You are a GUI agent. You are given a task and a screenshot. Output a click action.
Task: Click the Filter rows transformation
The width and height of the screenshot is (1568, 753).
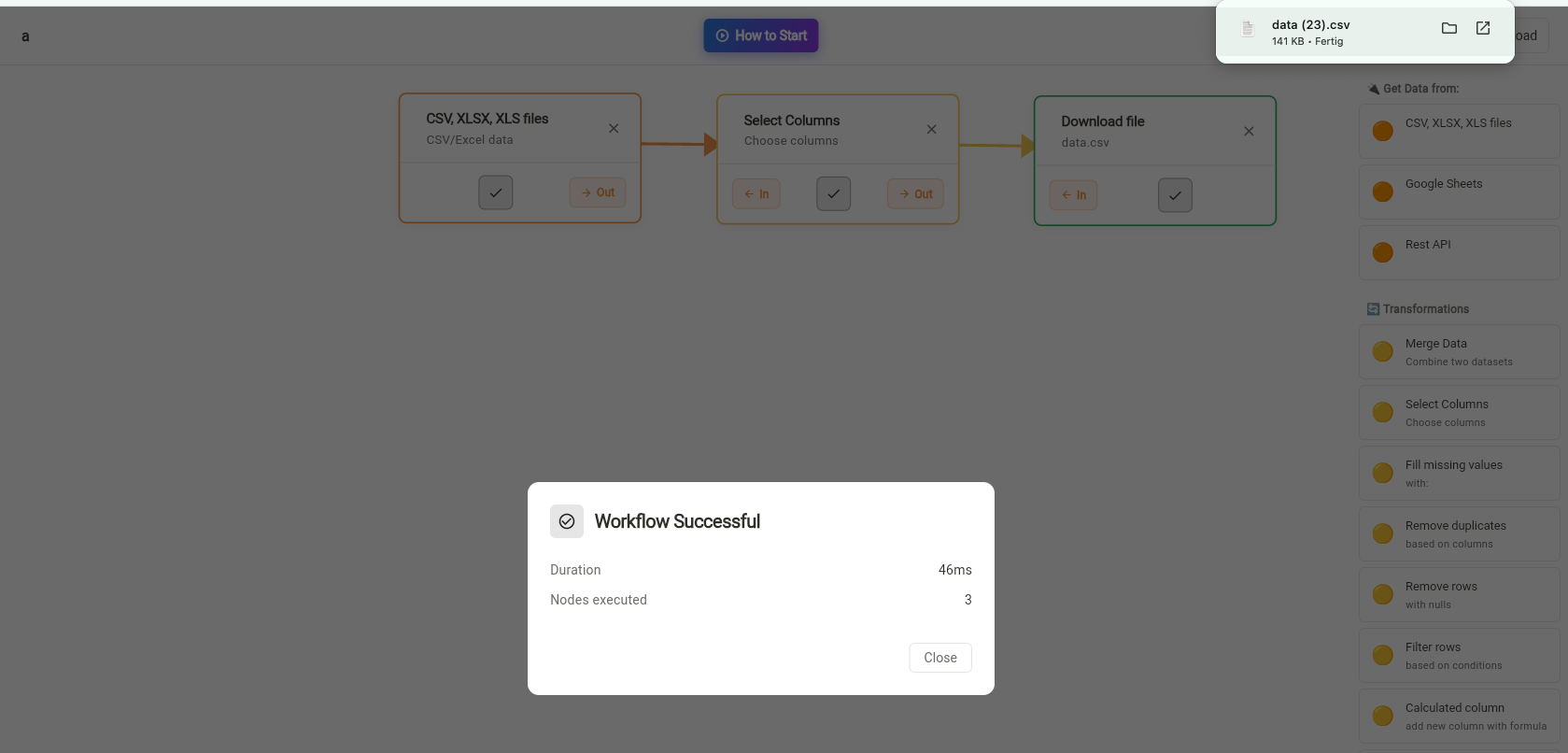1458,655
